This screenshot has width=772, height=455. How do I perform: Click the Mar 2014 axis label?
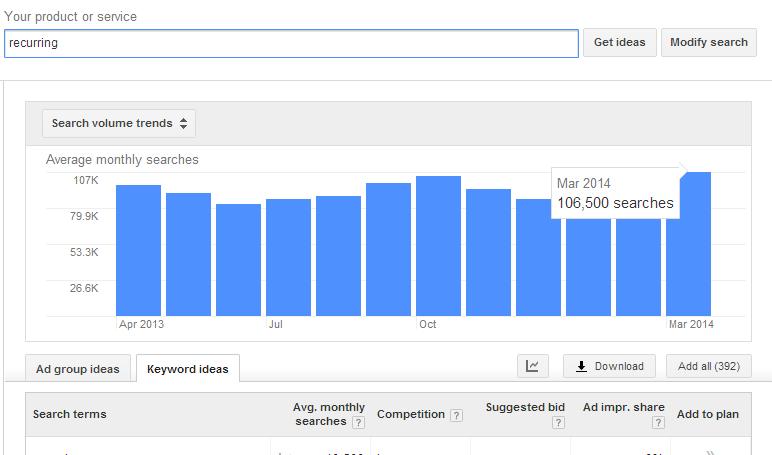691,324
